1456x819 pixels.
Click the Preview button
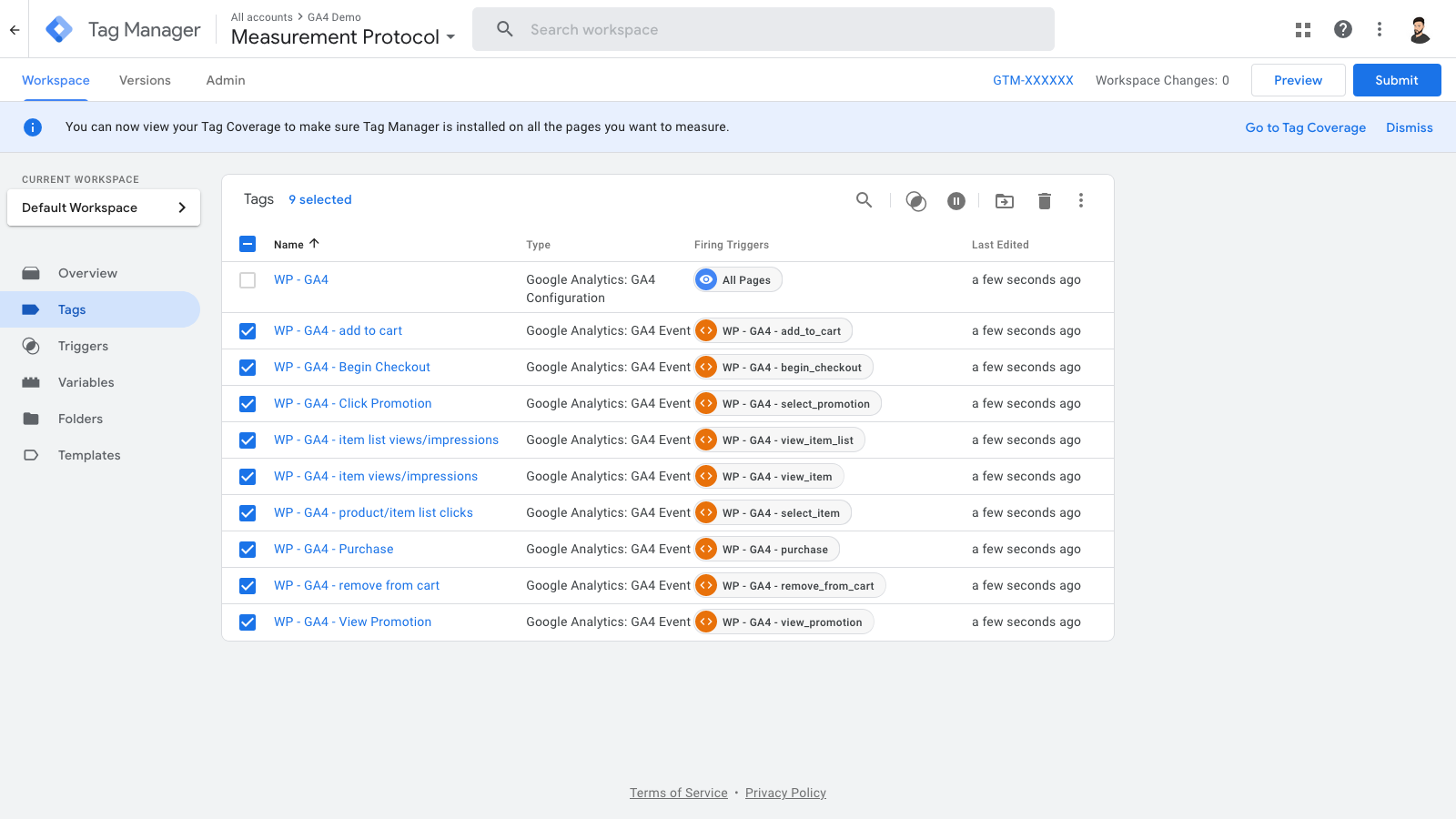point(1299,80)
